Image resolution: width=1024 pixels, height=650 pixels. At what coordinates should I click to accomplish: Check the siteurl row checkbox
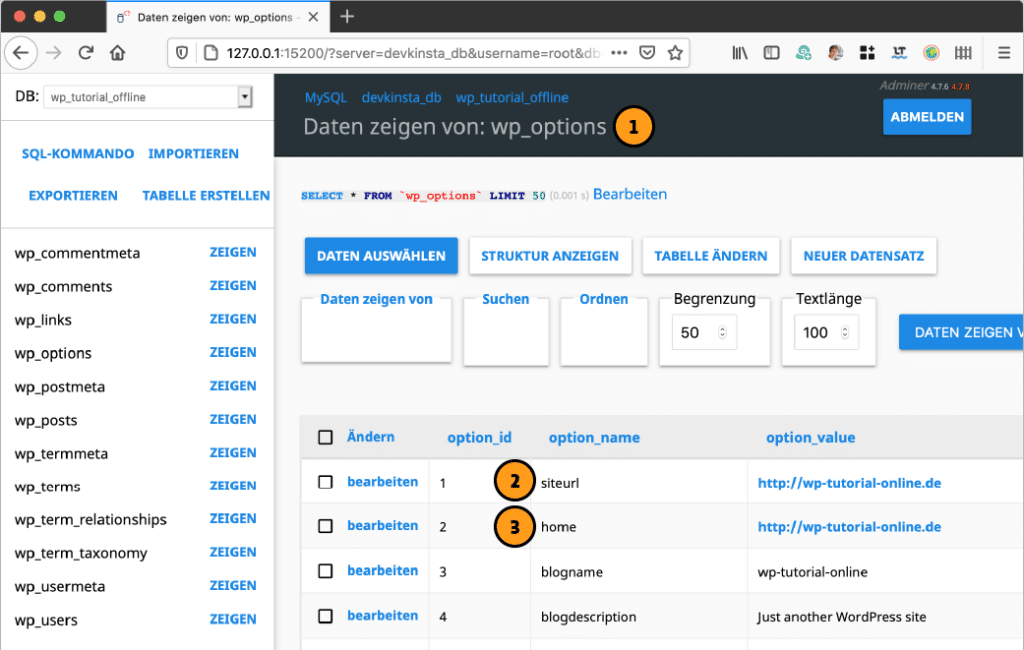[x=325, y=482]
